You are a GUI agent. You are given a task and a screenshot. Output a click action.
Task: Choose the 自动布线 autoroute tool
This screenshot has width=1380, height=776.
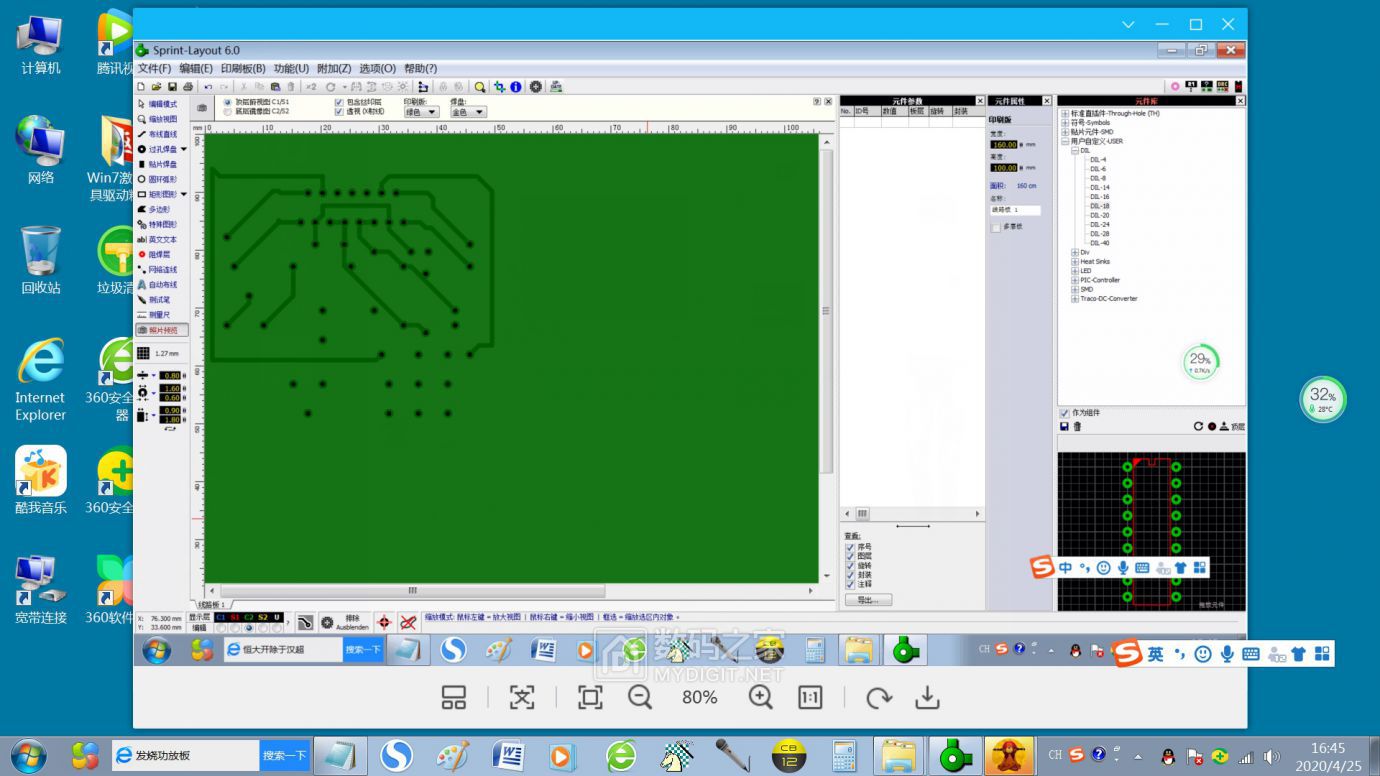162,285
